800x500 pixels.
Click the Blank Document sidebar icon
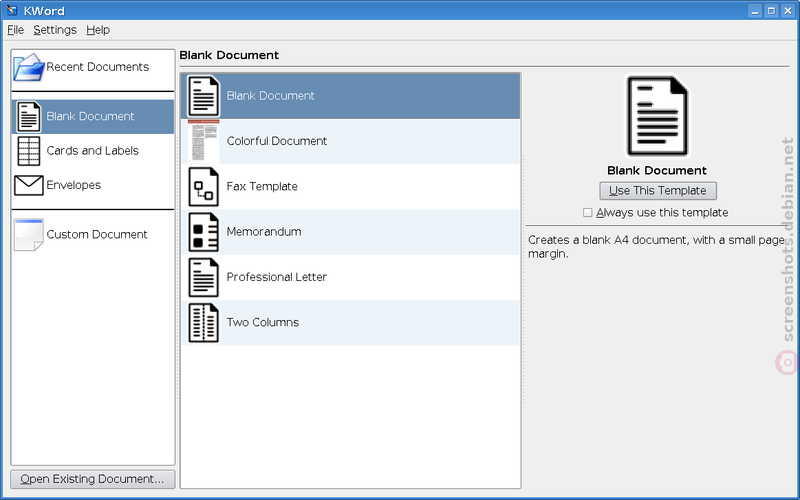point(29,117)
